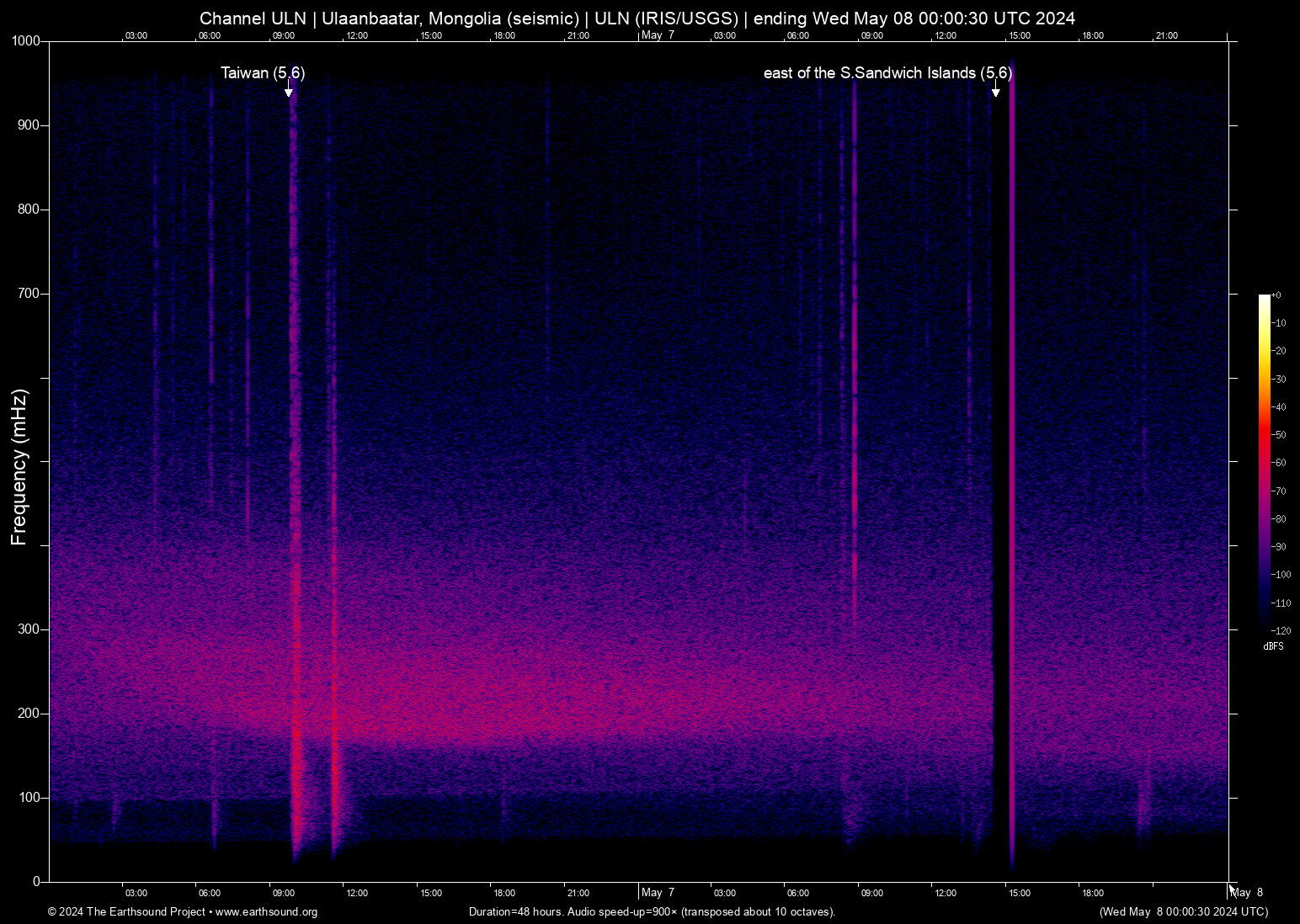Click the 0 tick label at the frequency axis origin
This screenshot has width=1300, height=924.
tap(36, 882)
